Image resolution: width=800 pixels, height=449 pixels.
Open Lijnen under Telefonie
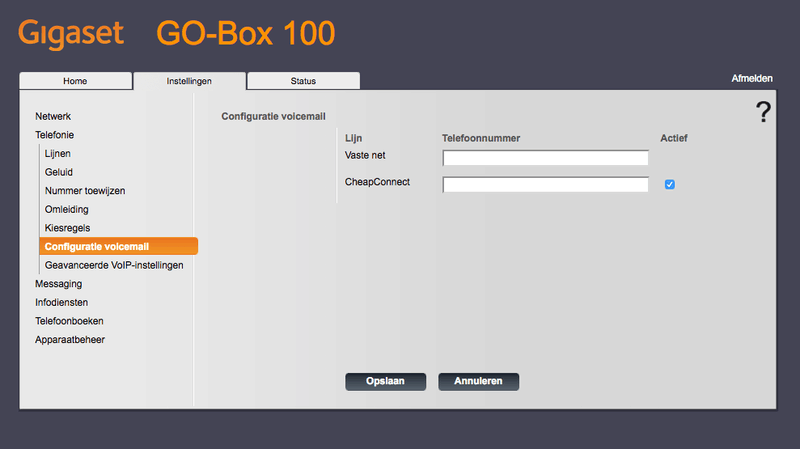point(58,154)
